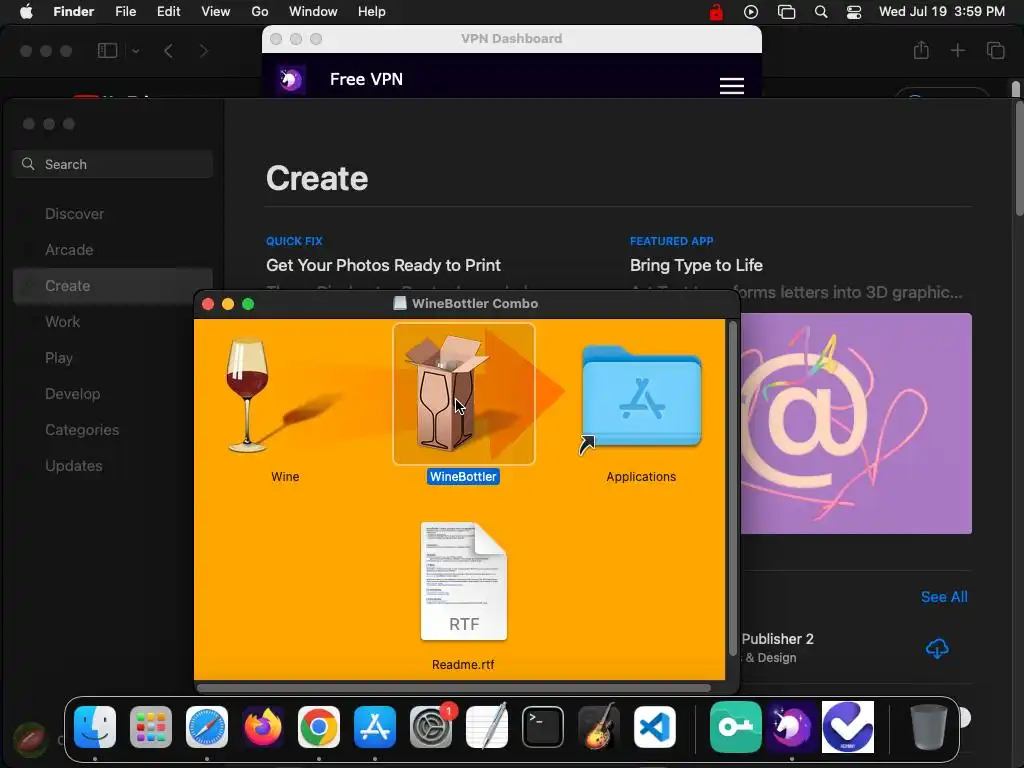This screenshot has height=768, width=1024.
Task: Click the App Store Search field
Action: pyautogui.click(x=112, y=164)
